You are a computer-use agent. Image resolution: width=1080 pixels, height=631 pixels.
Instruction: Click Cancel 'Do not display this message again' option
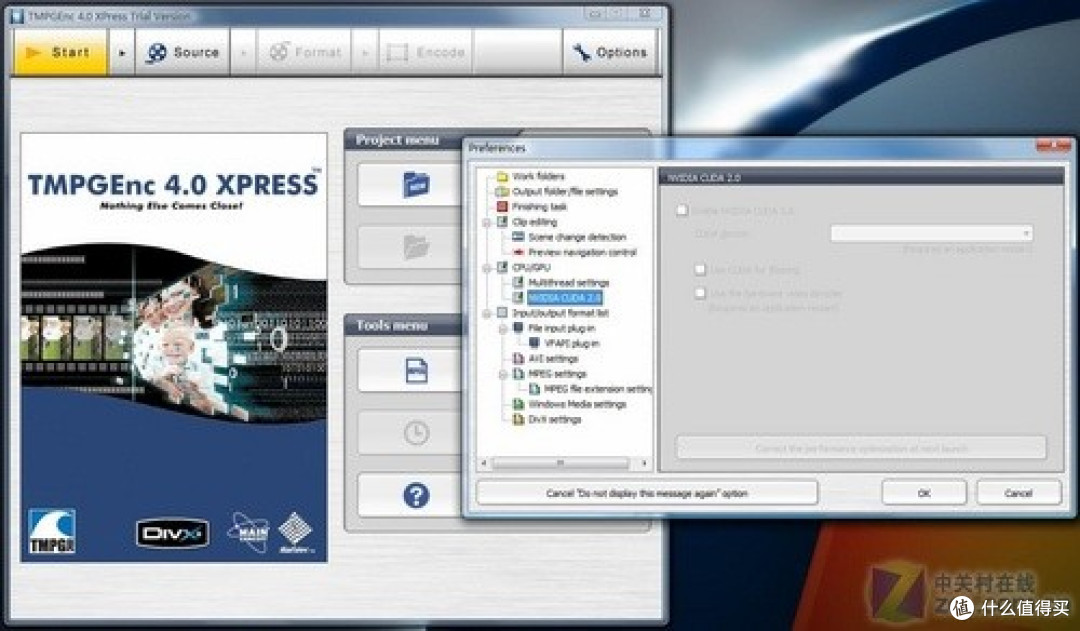[x=647, y=493]
